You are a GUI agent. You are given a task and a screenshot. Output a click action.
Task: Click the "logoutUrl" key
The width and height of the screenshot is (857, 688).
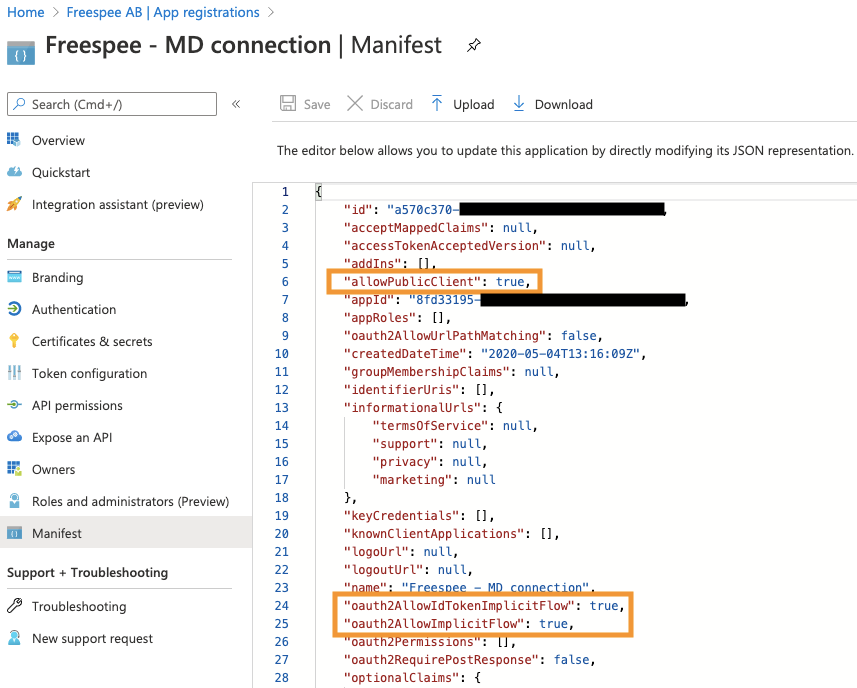(383, 569)
